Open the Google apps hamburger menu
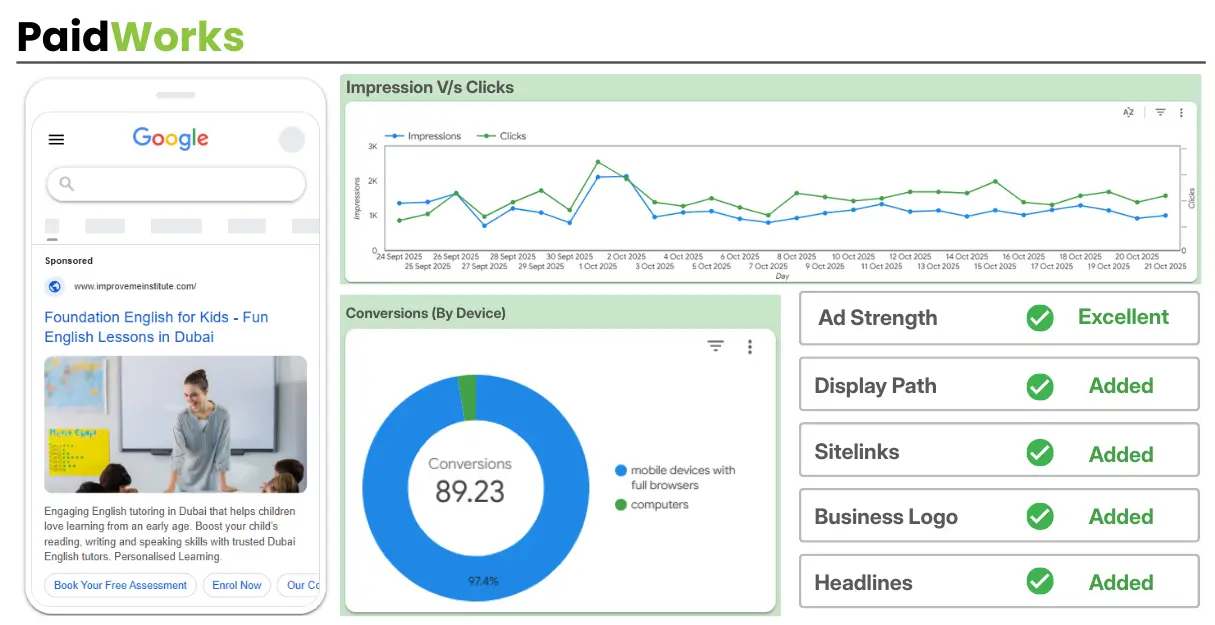The width and height of the screenshot is (1215, 625). click(x=56, y=139)
